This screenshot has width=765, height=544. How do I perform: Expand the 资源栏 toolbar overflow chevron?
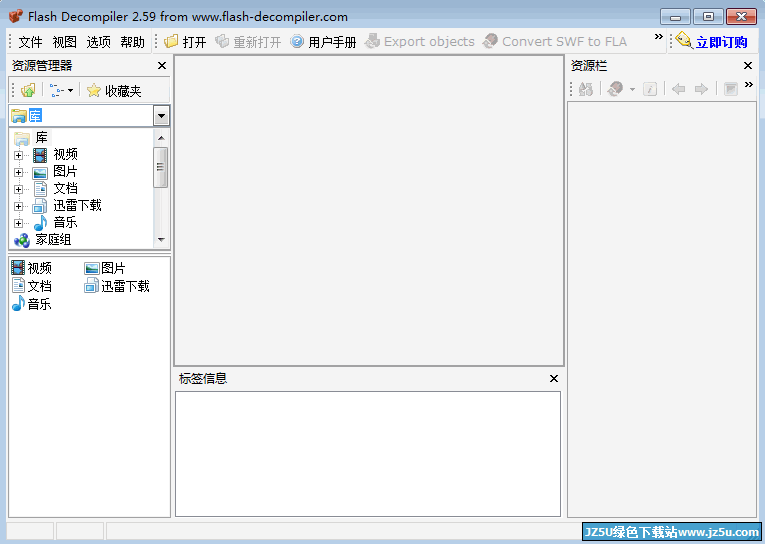coord(749,84)
